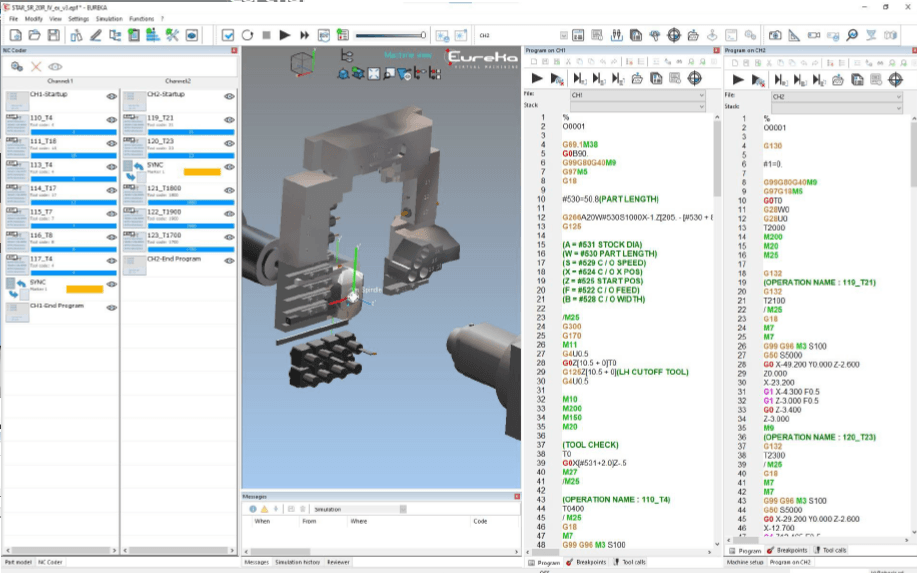917x573 pixels.
Task: Open the Functions menu
Action: [x=142, y=19]
